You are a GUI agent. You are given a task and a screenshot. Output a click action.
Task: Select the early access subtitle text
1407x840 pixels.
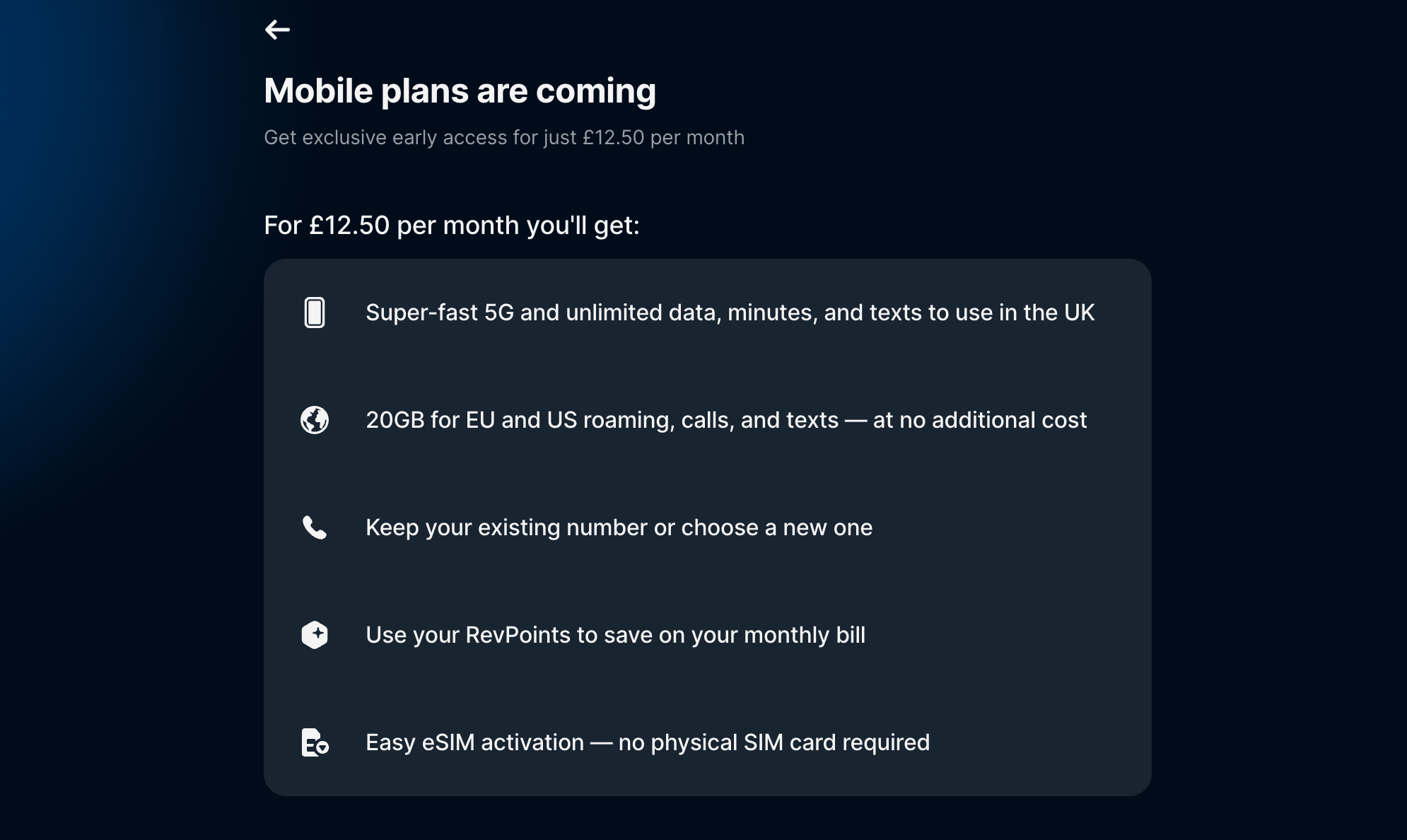[504, 138]
